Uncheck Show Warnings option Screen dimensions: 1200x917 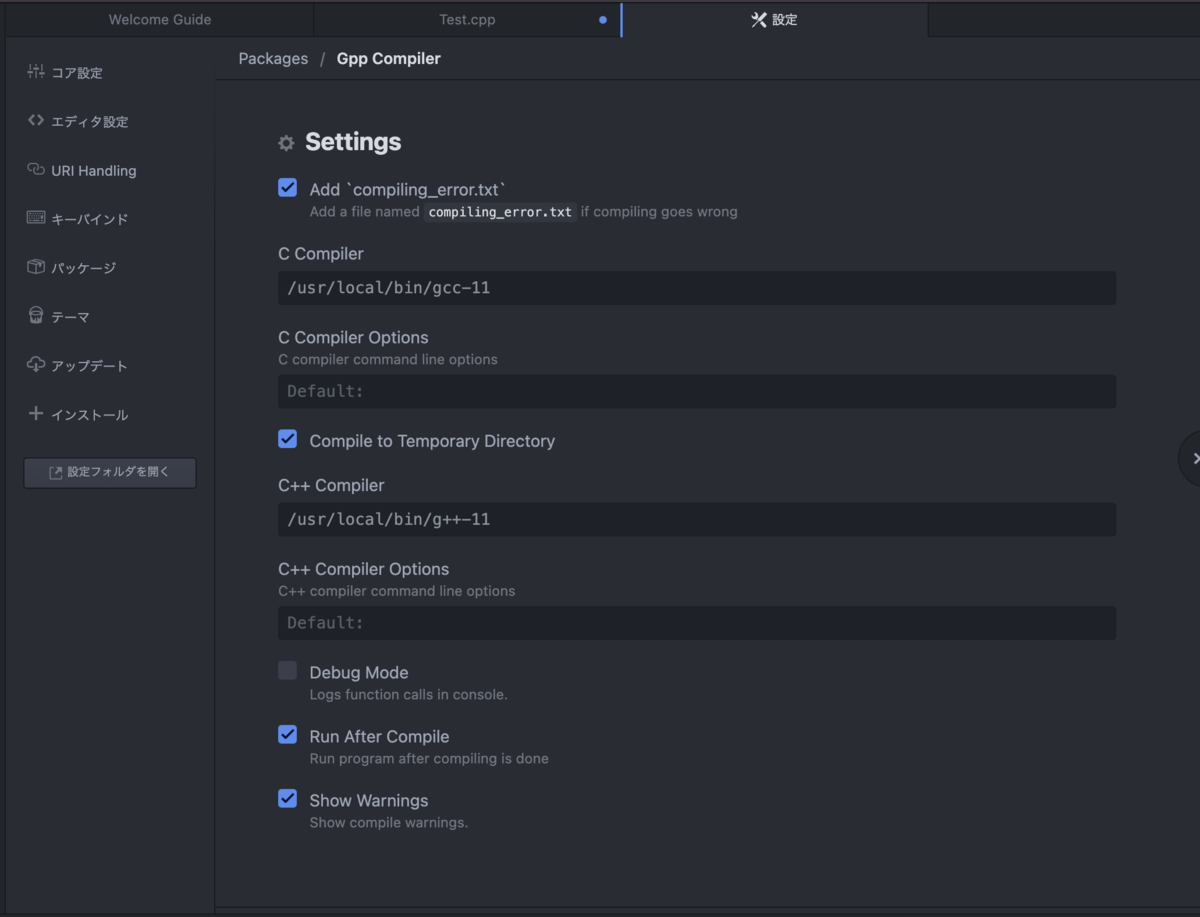(x=288, y=799)
